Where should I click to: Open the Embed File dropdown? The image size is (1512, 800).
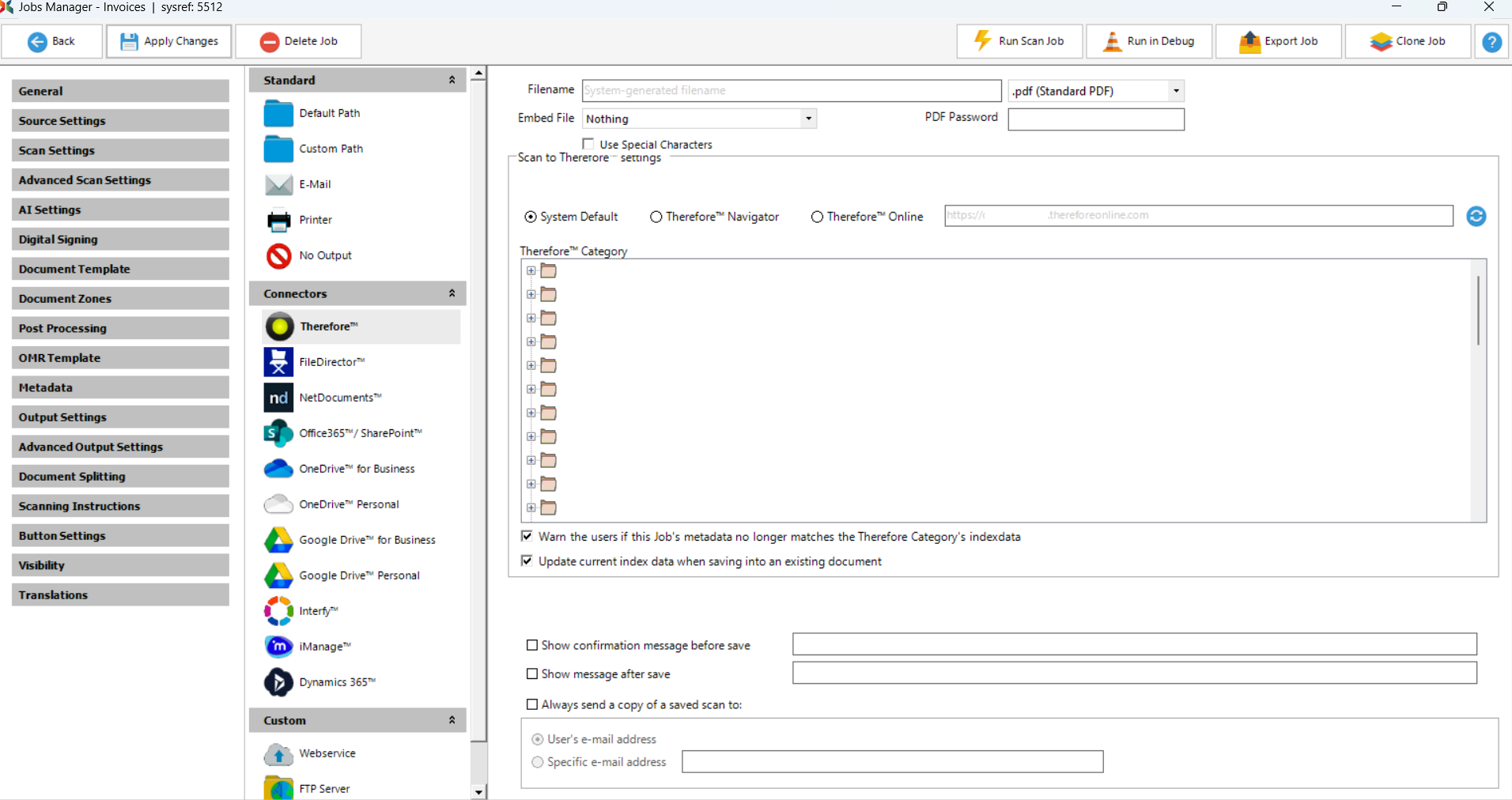click(807, 119)
